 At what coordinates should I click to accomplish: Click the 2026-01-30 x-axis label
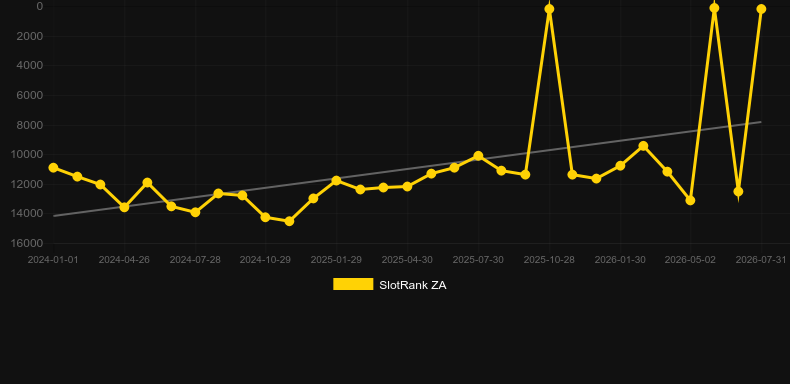click(620, 260)
